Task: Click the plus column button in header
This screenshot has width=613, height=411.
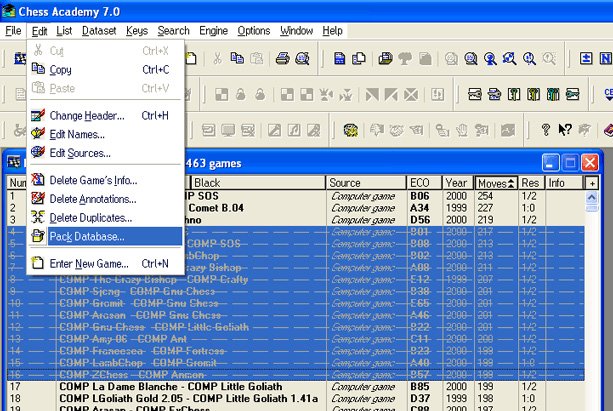Action: coord(591,183)
